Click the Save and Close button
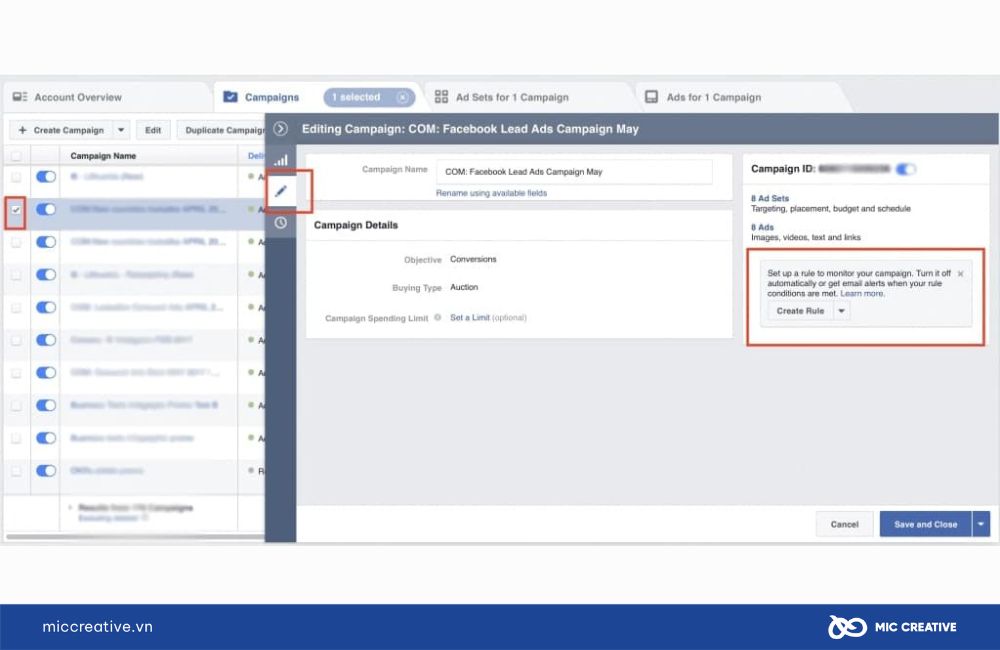 pyautogui.click(x=925, y=524)
